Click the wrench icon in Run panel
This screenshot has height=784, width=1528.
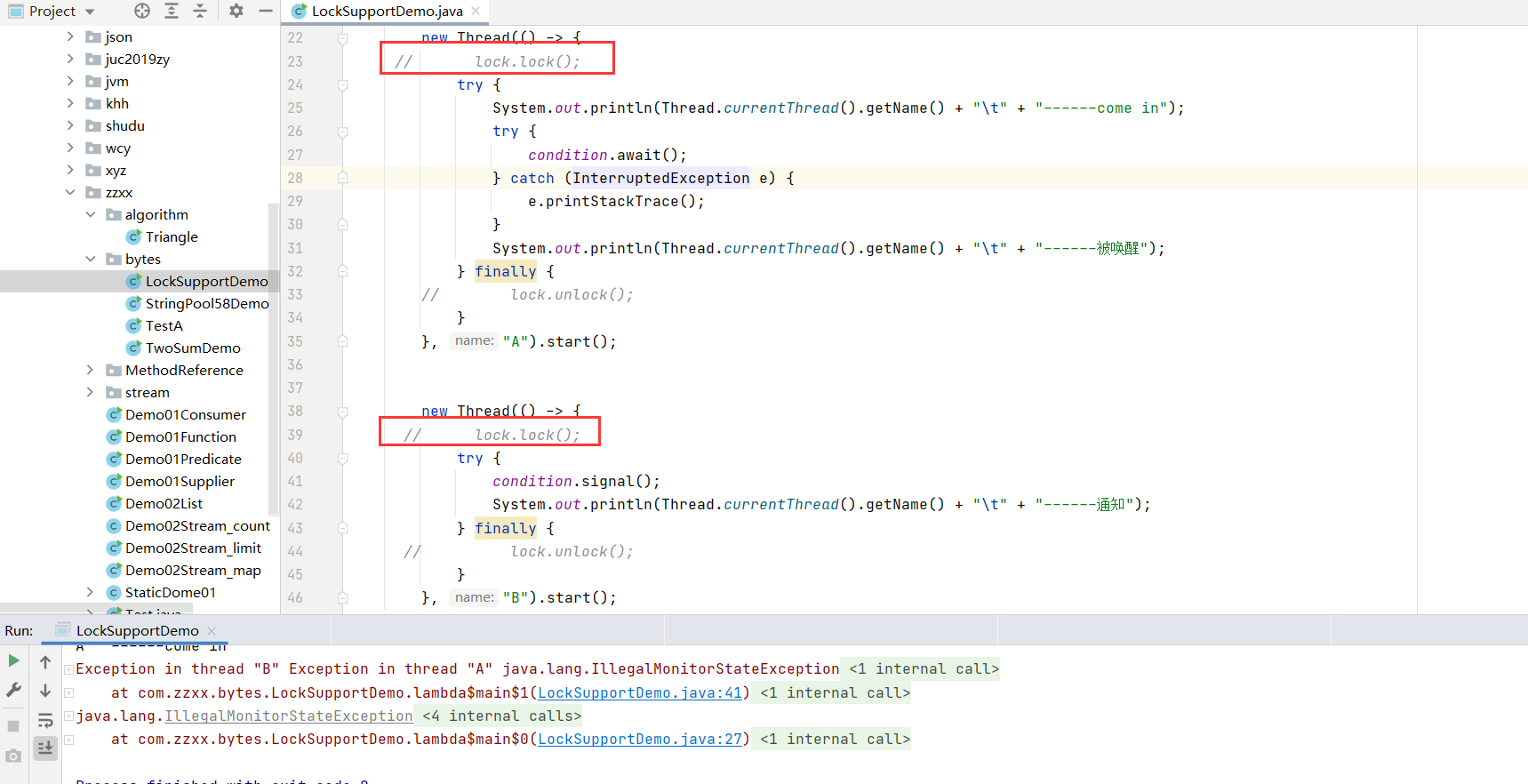(x=13, y=690)
